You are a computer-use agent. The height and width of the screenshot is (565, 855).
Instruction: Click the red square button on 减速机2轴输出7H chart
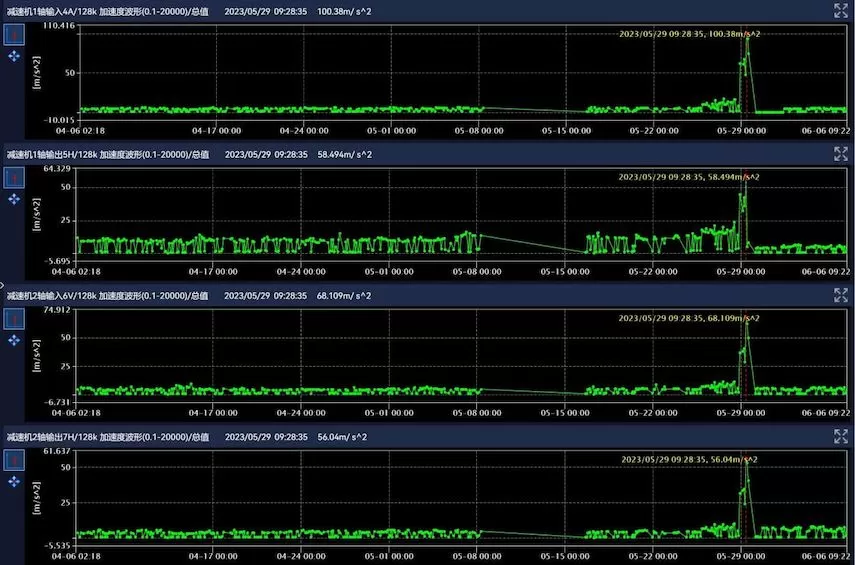(x=14, y=460)
